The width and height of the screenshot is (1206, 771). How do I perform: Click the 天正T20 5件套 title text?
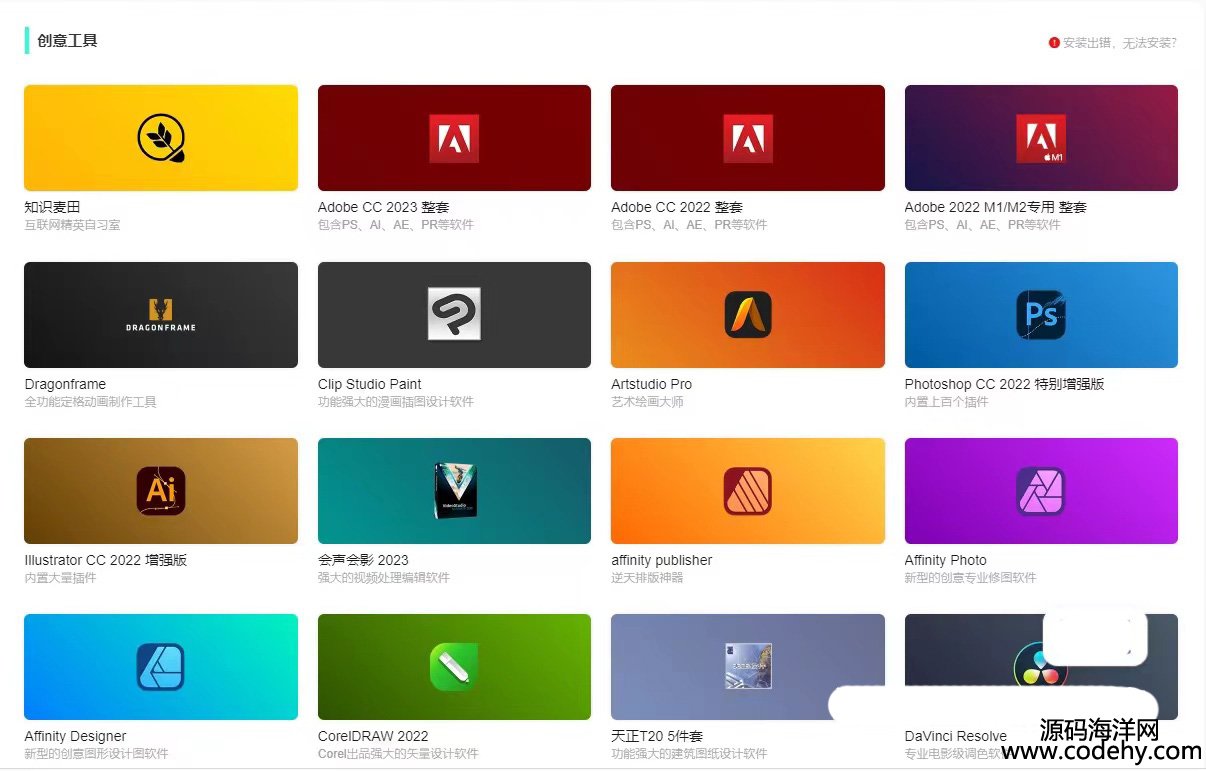tap(657, 736)
